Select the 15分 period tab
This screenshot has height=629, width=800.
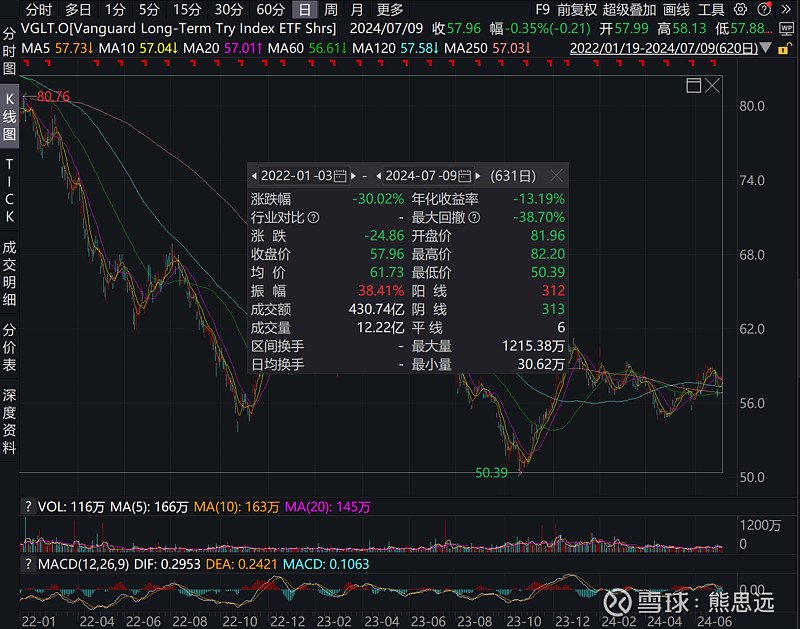(x=187, y=9)
